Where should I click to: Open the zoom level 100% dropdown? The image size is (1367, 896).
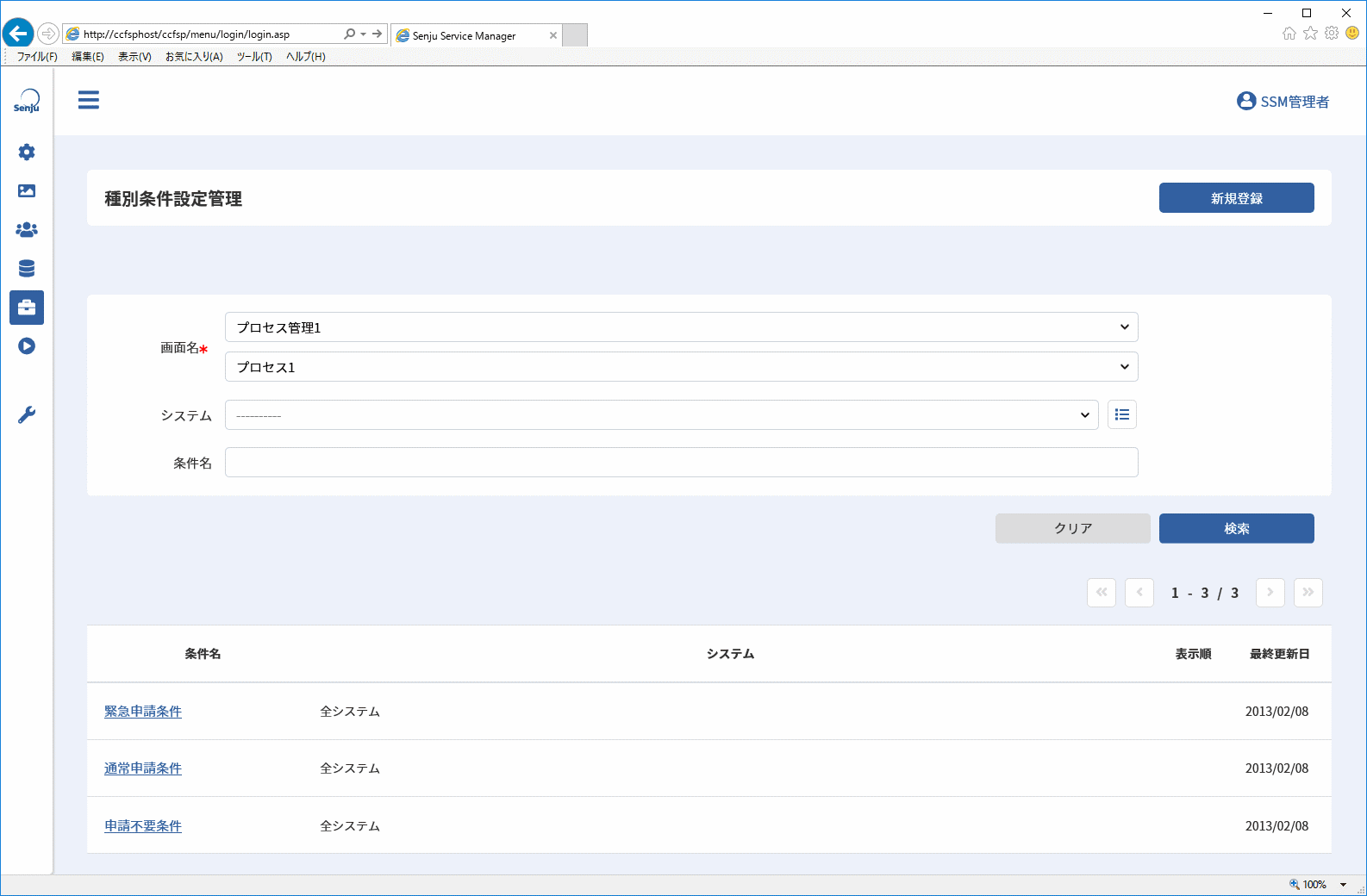coord(1343,885)
